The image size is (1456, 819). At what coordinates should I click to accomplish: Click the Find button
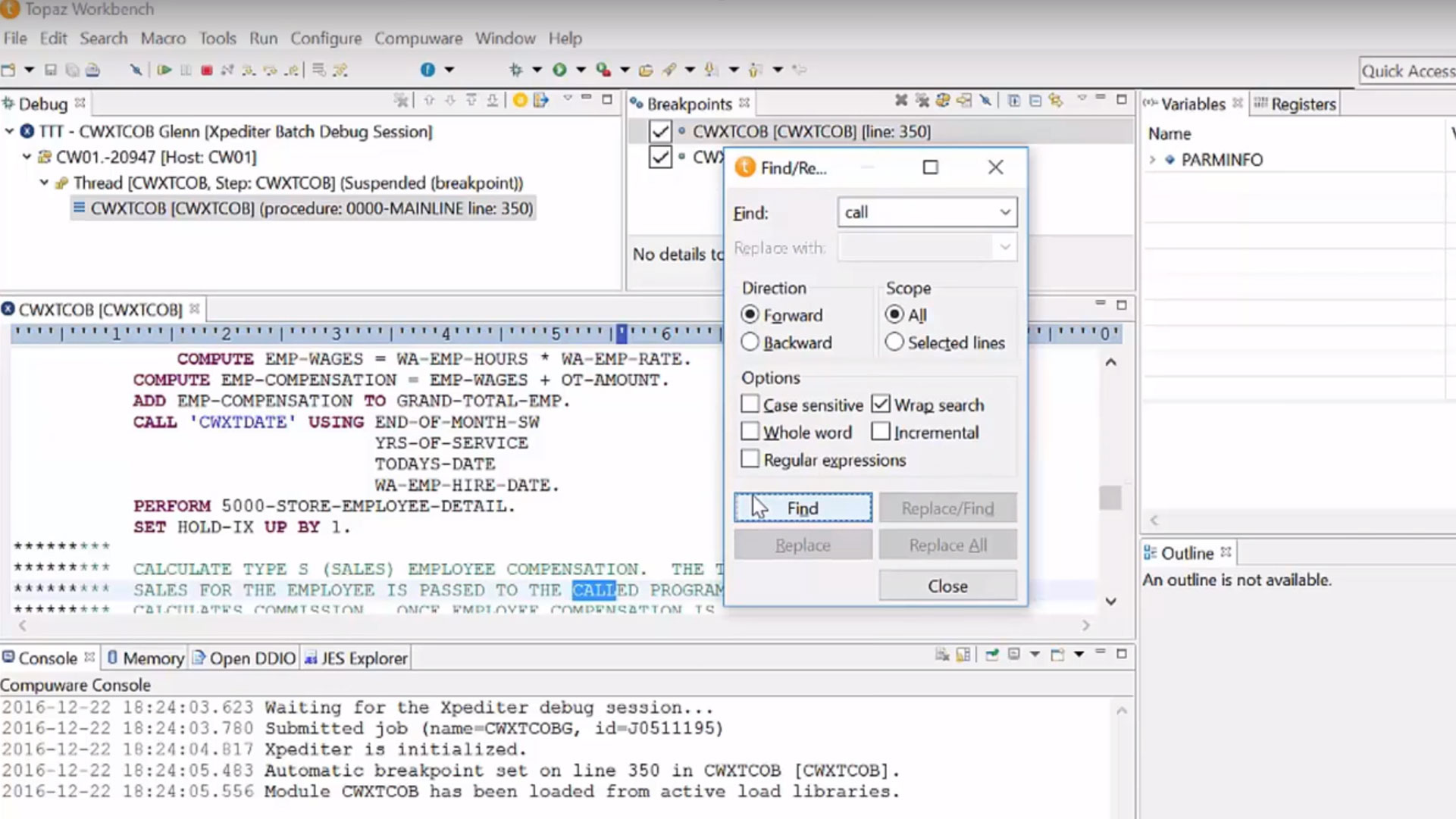click(x=802, y=508)
